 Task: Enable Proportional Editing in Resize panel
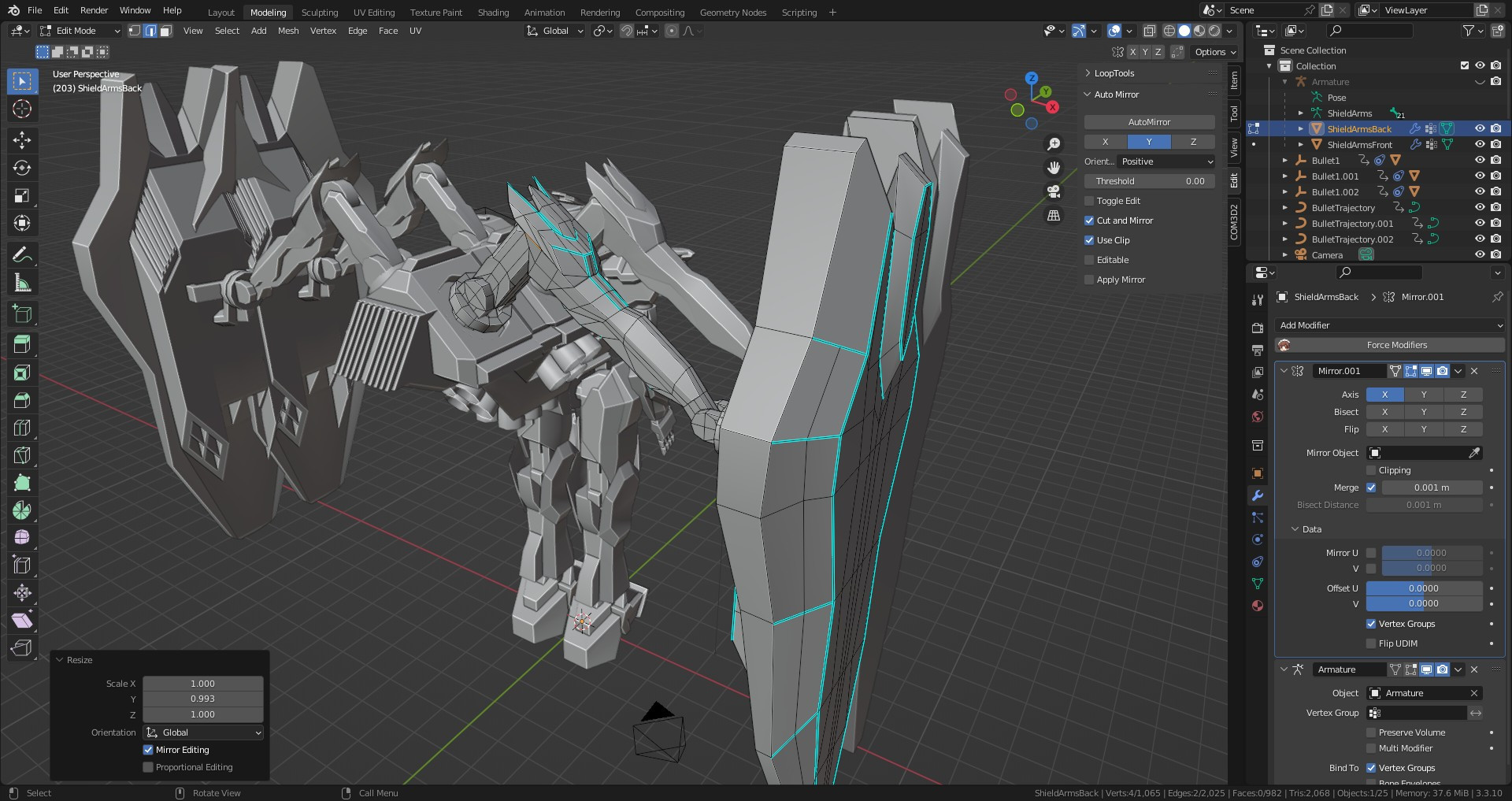[x=148, y=767]
